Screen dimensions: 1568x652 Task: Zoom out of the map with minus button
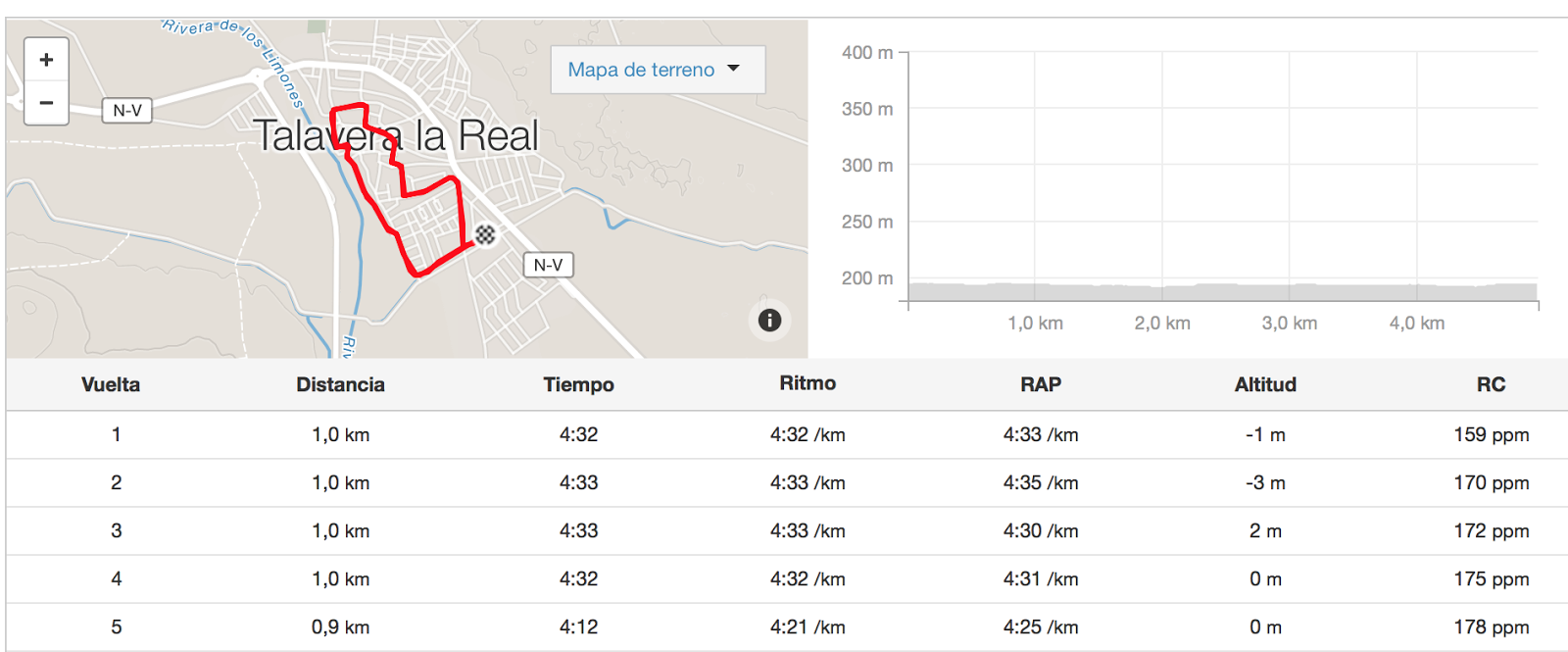[46, 103]
